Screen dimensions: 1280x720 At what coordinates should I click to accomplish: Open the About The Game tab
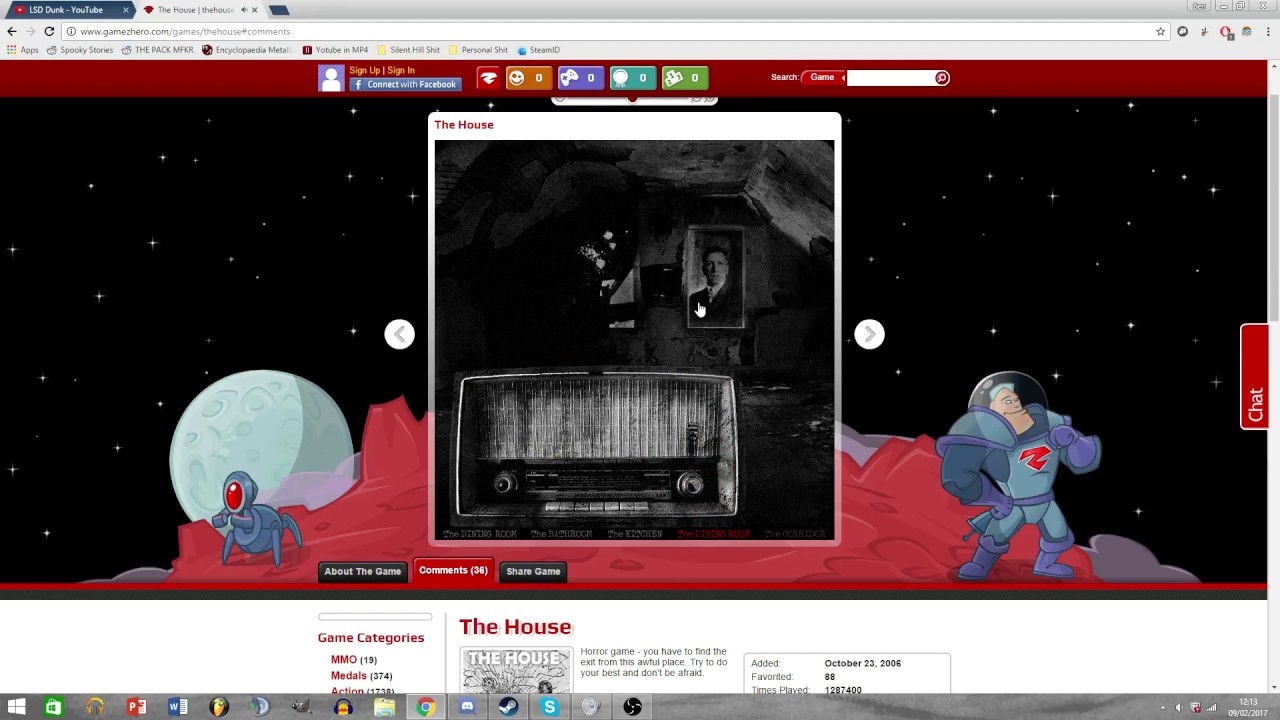point(362,571)
